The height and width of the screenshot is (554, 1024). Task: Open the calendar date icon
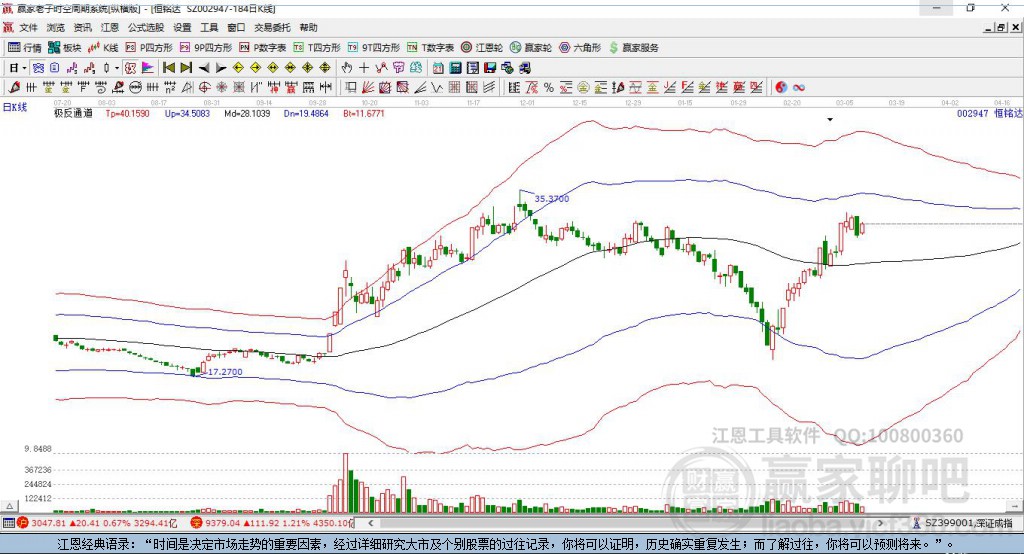click(x=438, y=68)
